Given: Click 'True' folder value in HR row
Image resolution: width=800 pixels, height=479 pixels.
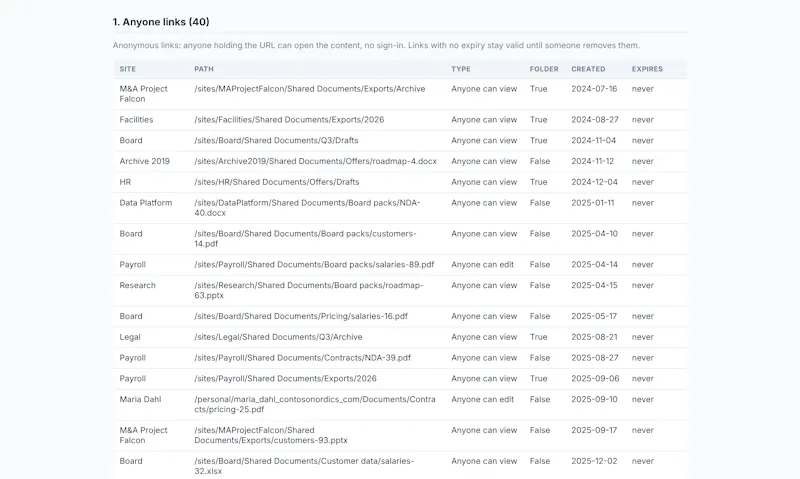Looking at the screenshot, I should (x=538, y=182).
